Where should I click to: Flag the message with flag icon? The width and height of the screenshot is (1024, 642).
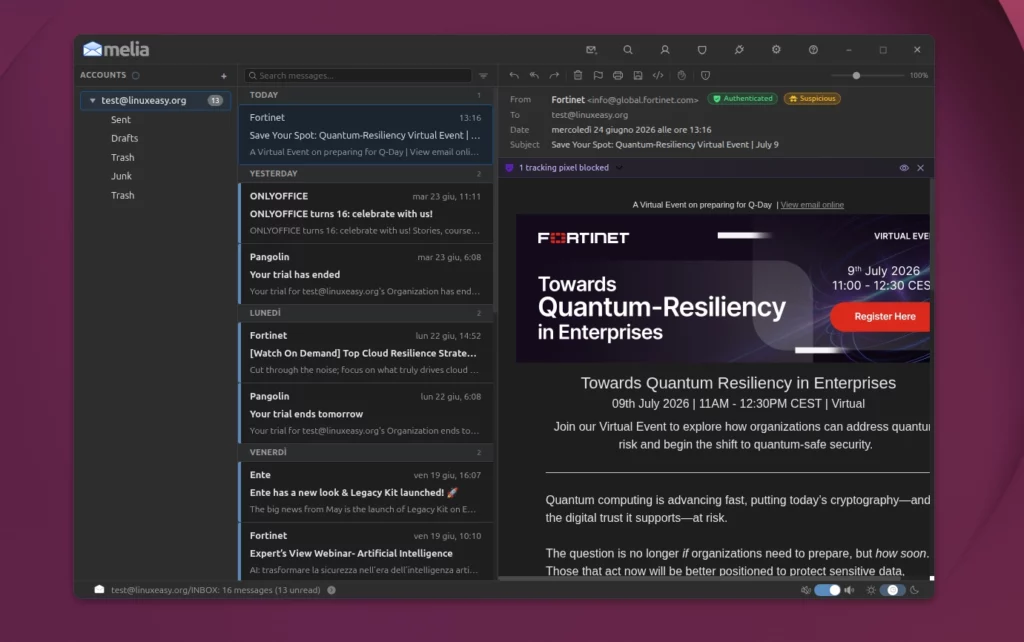click(598, 75)
